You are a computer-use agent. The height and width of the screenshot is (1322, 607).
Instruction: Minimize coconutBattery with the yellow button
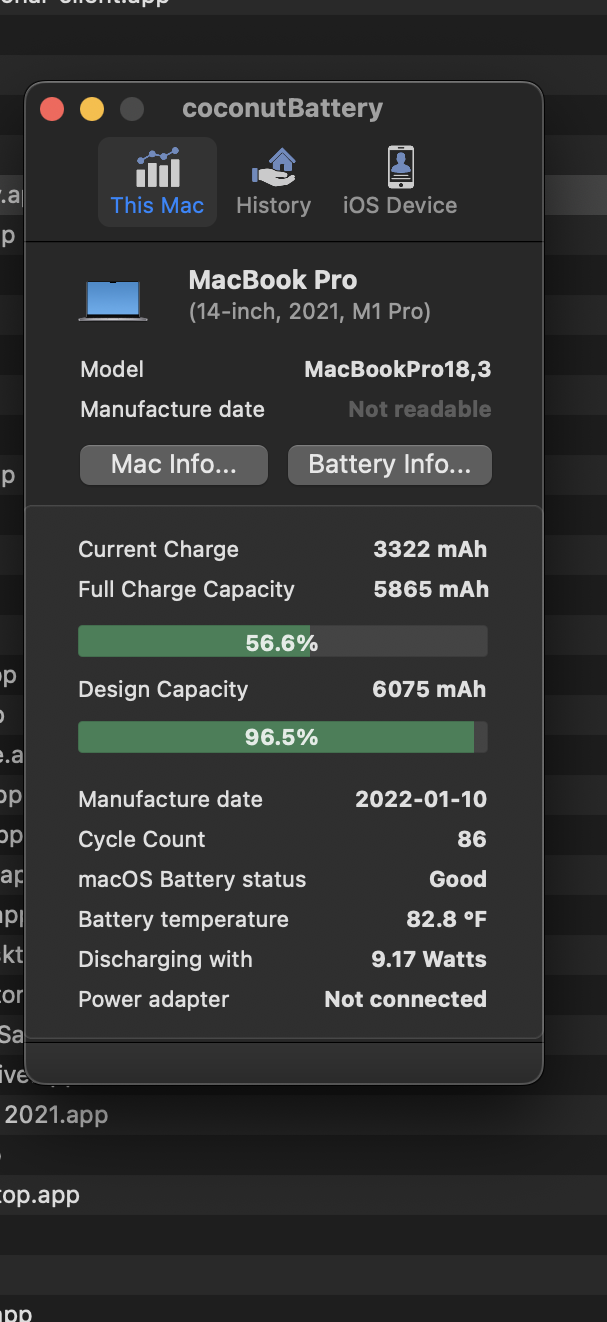(x=92, y=109)
